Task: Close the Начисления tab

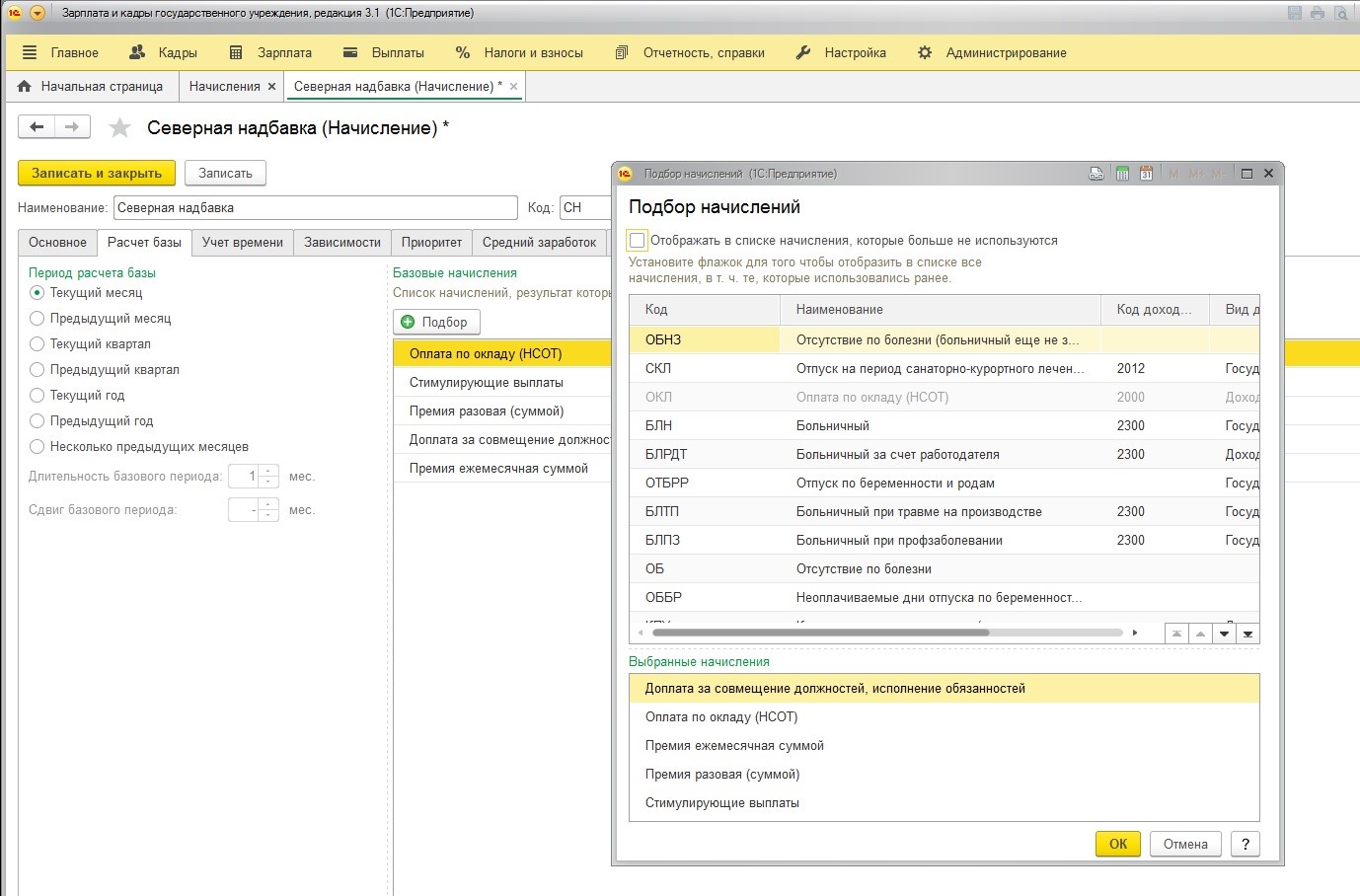Action: (x=272, y=87)
